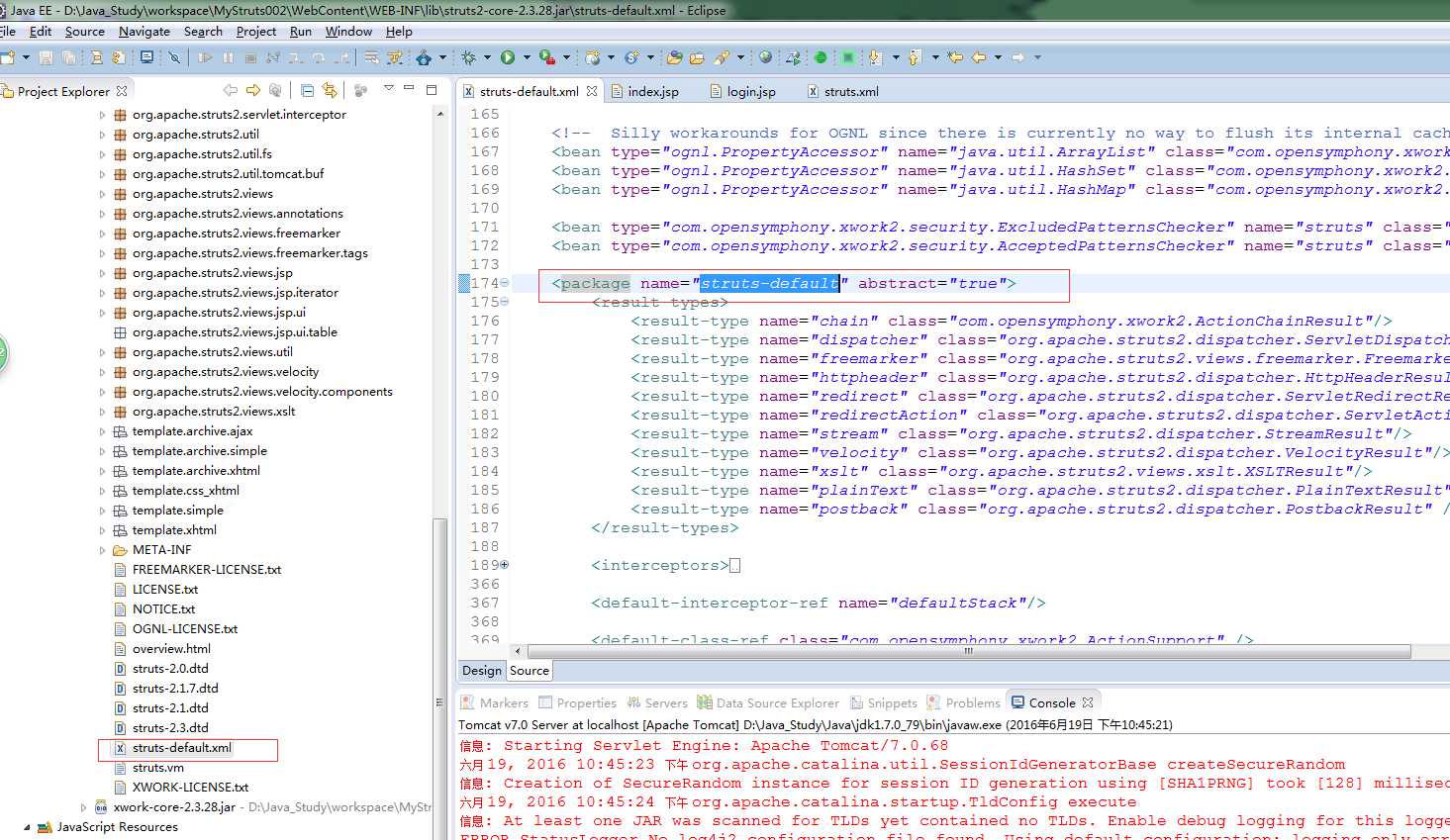Click Project Explorer back arrow icon
The image size is (1450, 840).
(231, 90)
